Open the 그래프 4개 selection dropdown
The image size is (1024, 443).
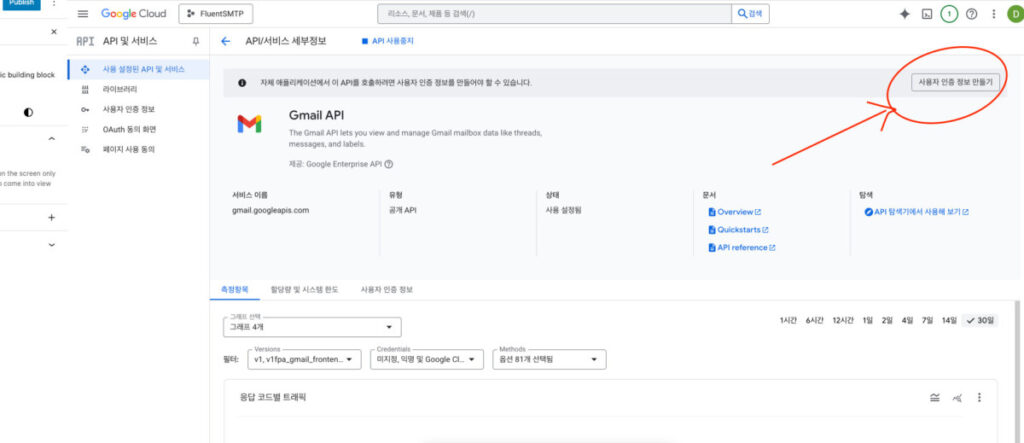[312, 327]
